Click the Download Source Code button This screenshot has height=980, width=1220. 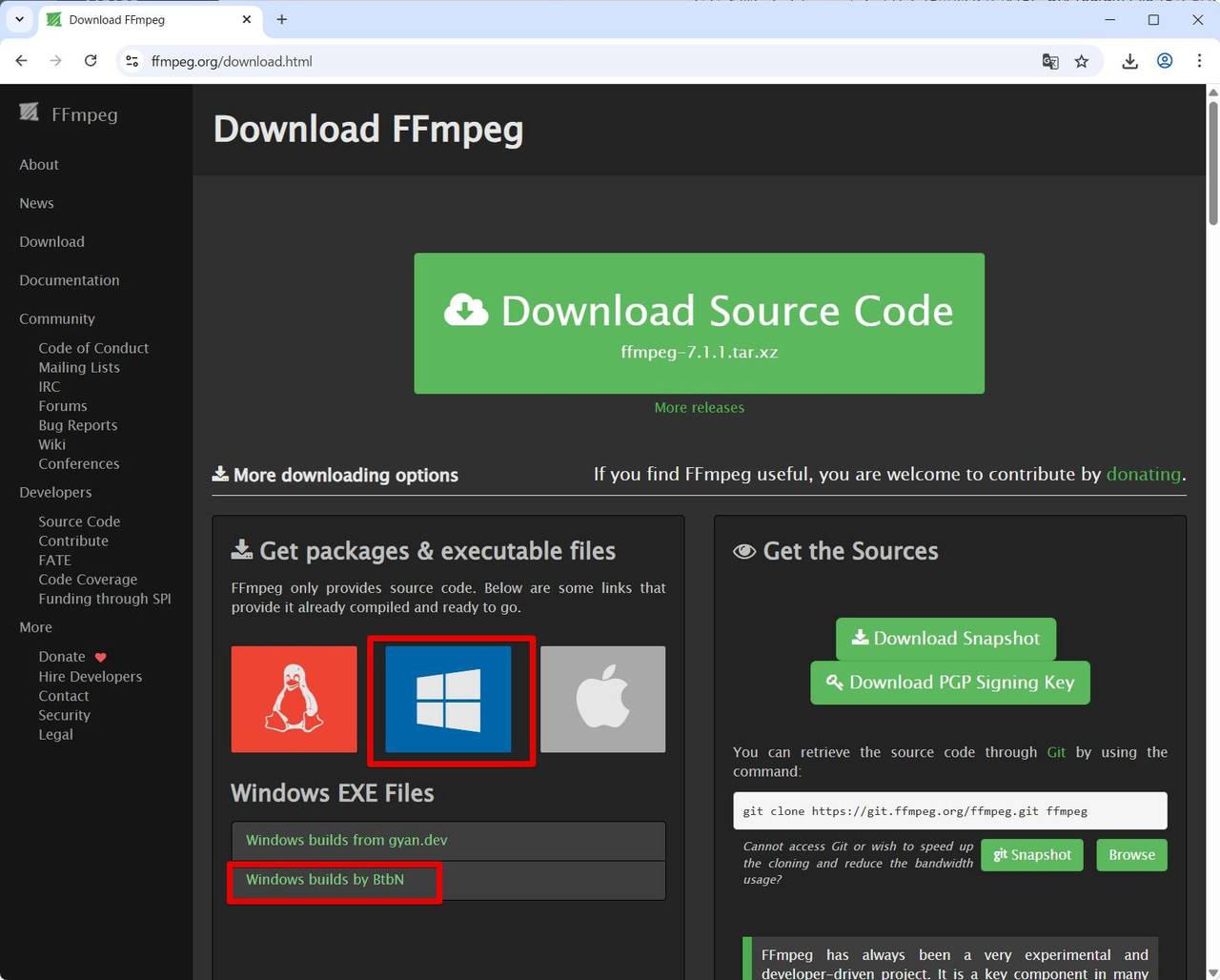pyautogui.click(x=699, y=323)
